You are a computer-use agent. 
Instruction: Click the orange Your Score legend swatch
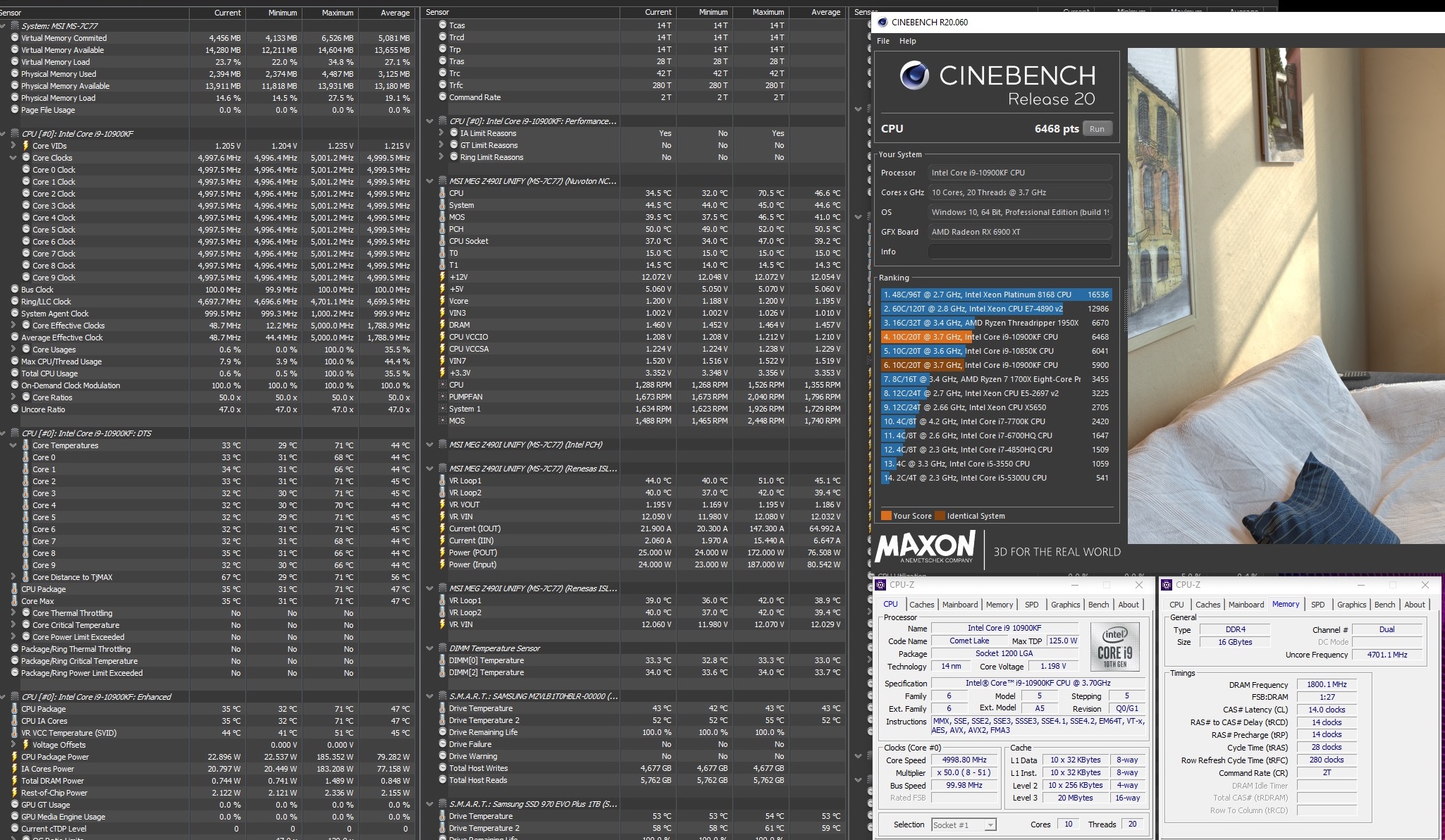(886, 516)
